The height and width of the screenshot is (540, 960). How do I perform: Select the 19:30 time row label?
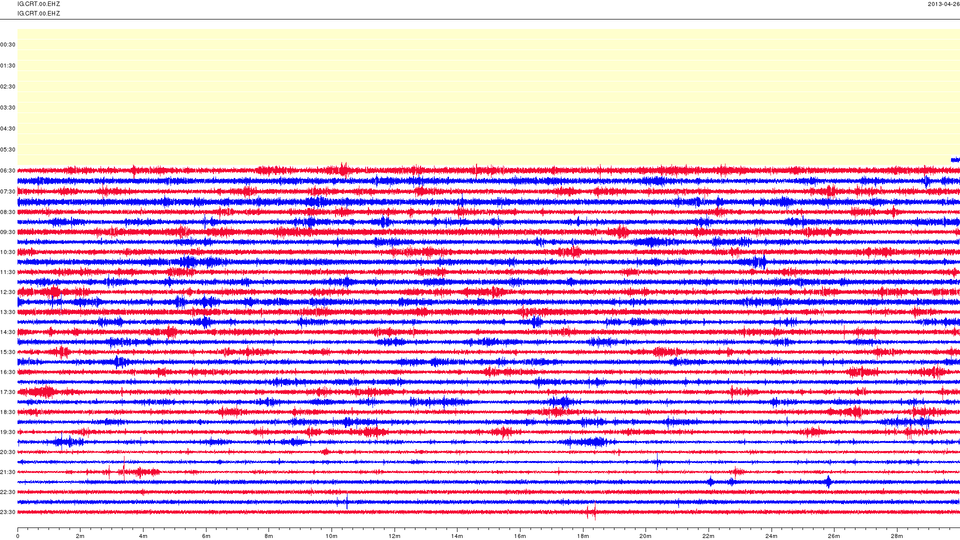pyautogui.click(x=8, y=432)
